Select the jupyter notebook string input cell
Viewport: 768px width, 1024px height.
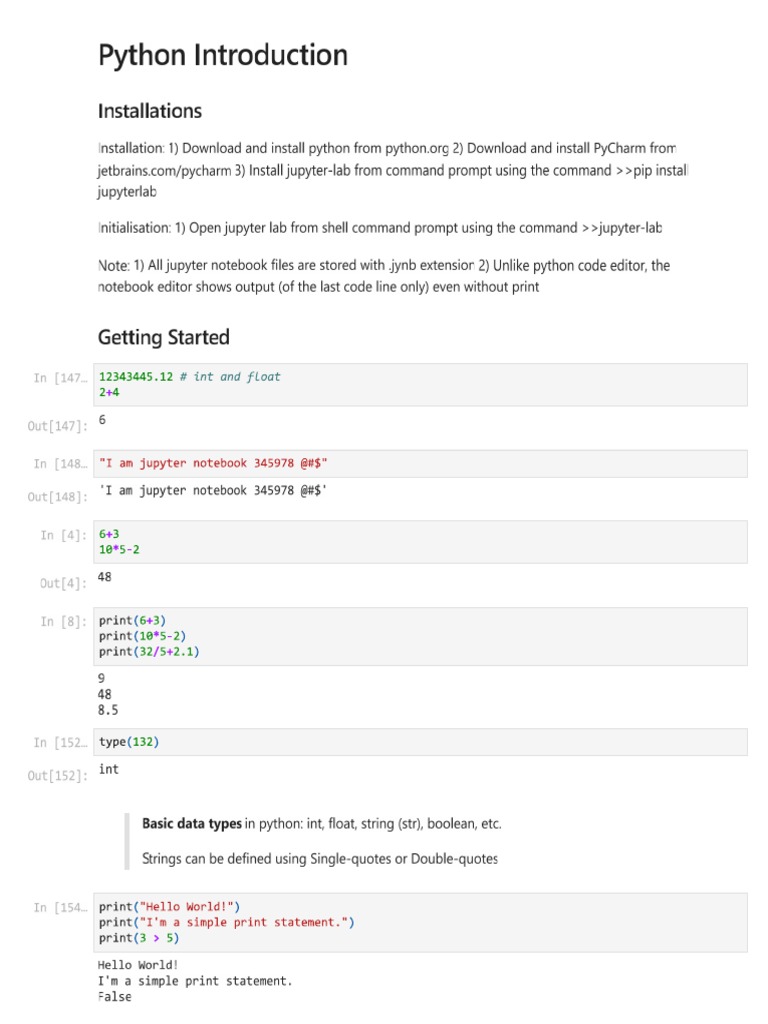pyautogui.click(x=420, y=463)
